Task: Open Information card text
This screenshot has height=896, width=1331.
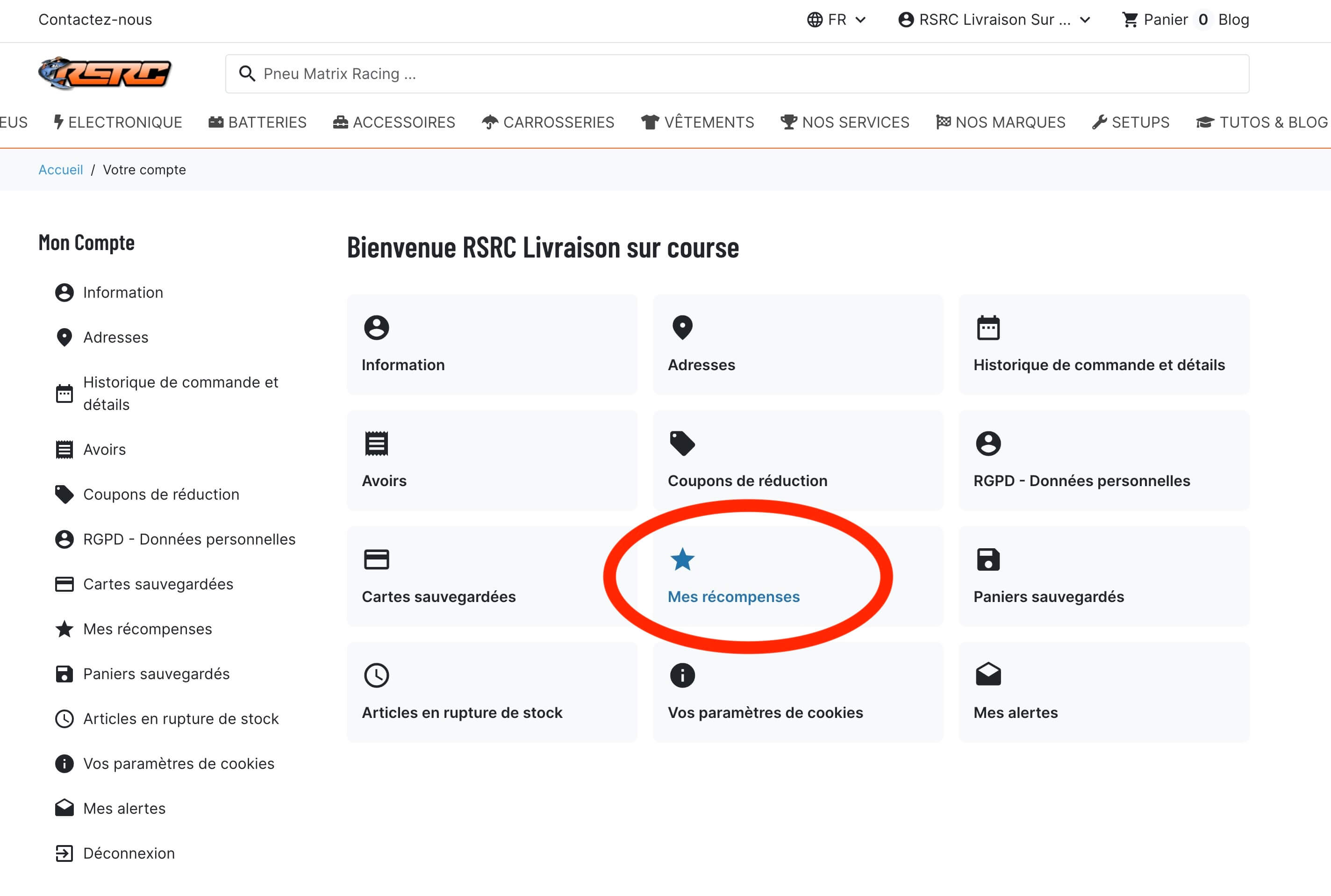Action: coord(403,365)
